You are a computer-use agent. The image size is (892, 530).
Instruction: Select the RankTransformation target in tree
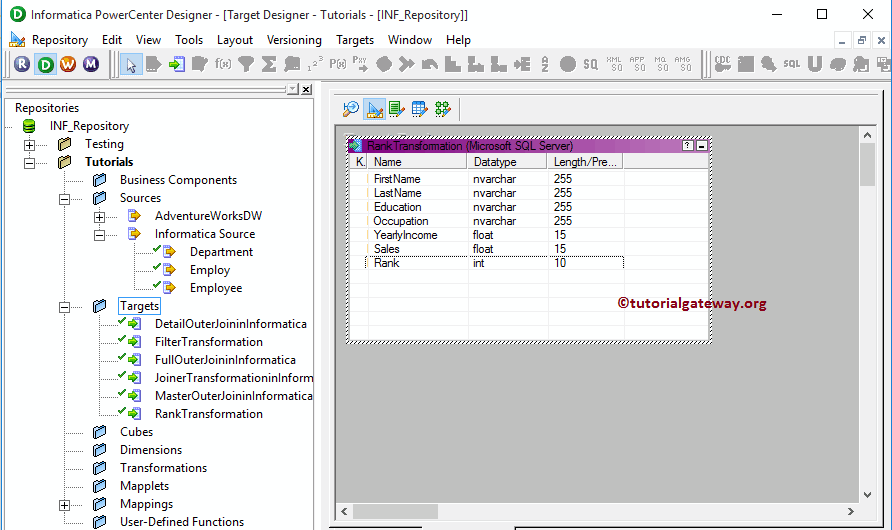point(209,414)
